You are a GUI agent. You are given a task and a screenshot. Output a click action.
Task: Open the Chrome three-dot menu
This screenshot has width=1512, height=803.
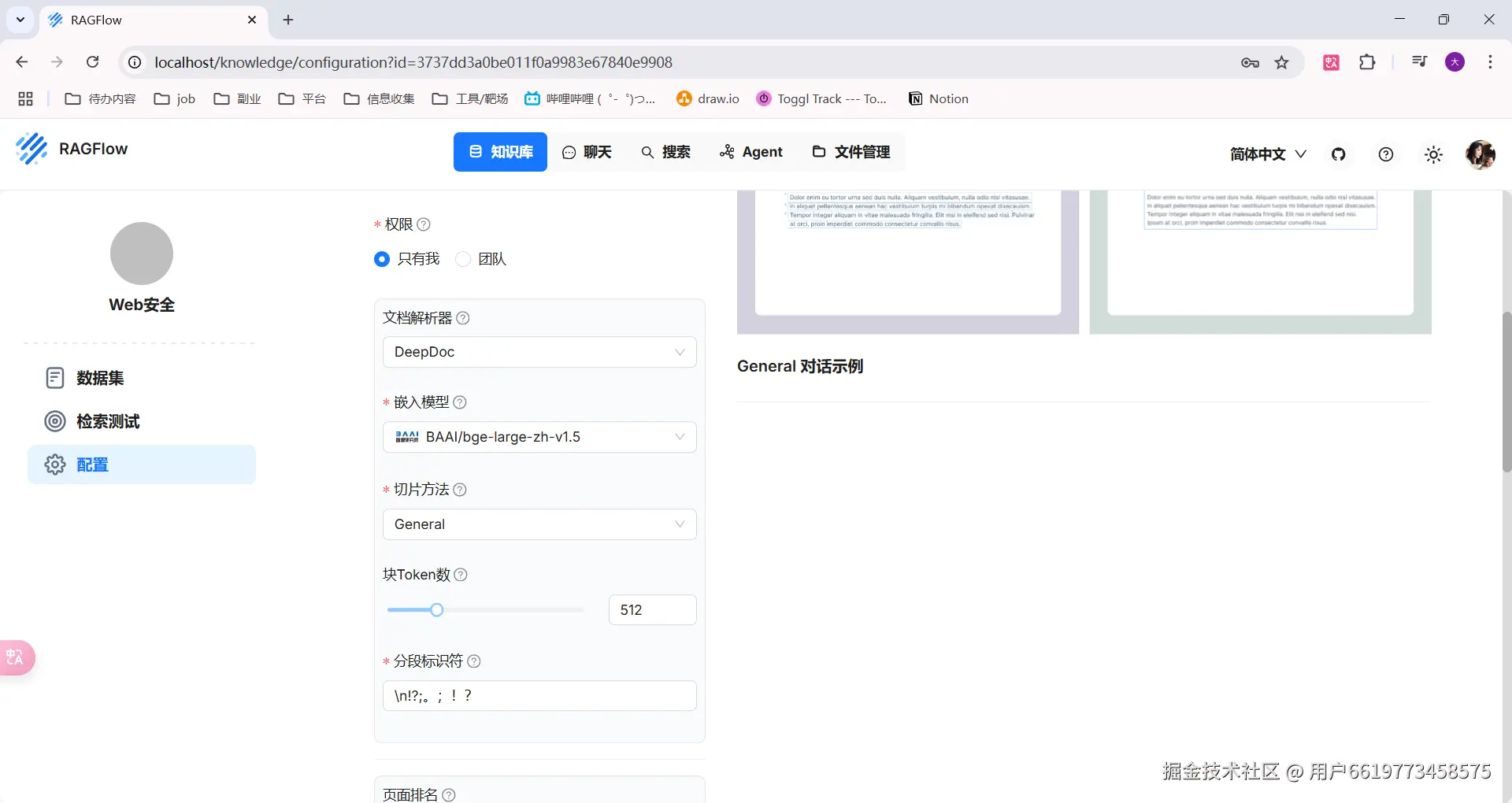pos(1490,62)
